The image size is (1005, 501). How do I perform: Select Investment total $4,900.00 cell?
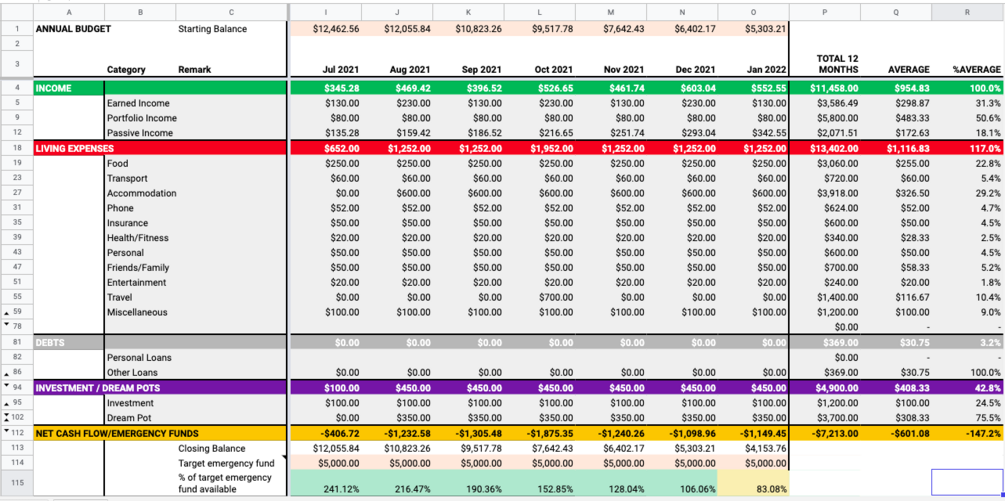coord(825,388)
